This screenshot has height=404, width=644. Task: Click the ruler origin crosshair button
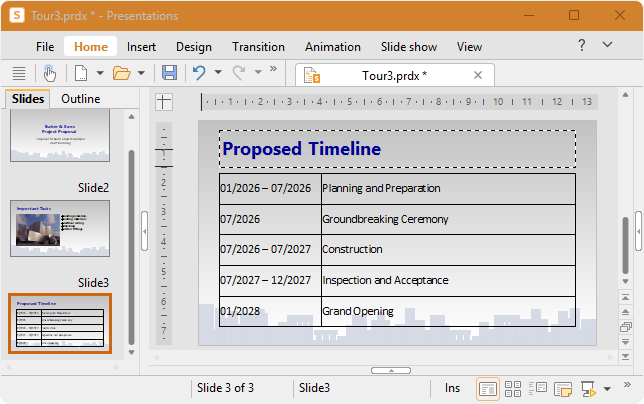163,101
